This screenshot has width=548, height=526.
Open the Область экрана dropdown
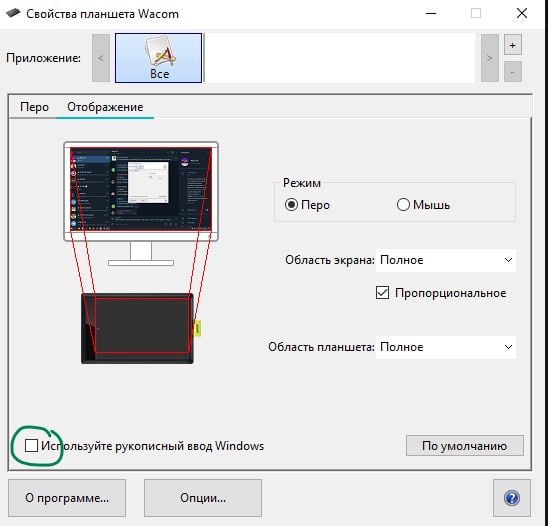tap(446, 260)
